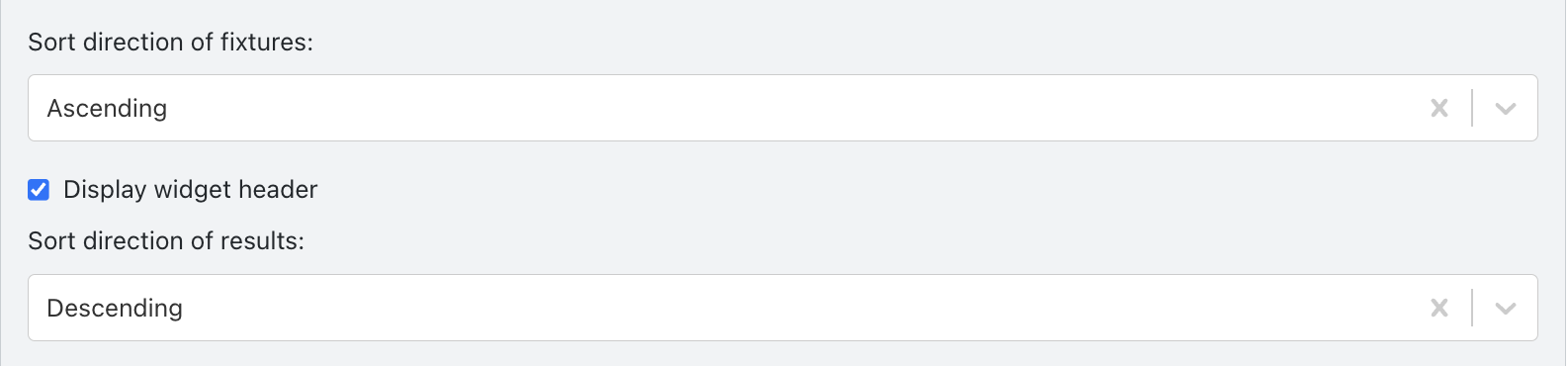Remove the results sort direction value
Image resolution: width=1568 pixels, height=366 pixels.
[1439, 308]
